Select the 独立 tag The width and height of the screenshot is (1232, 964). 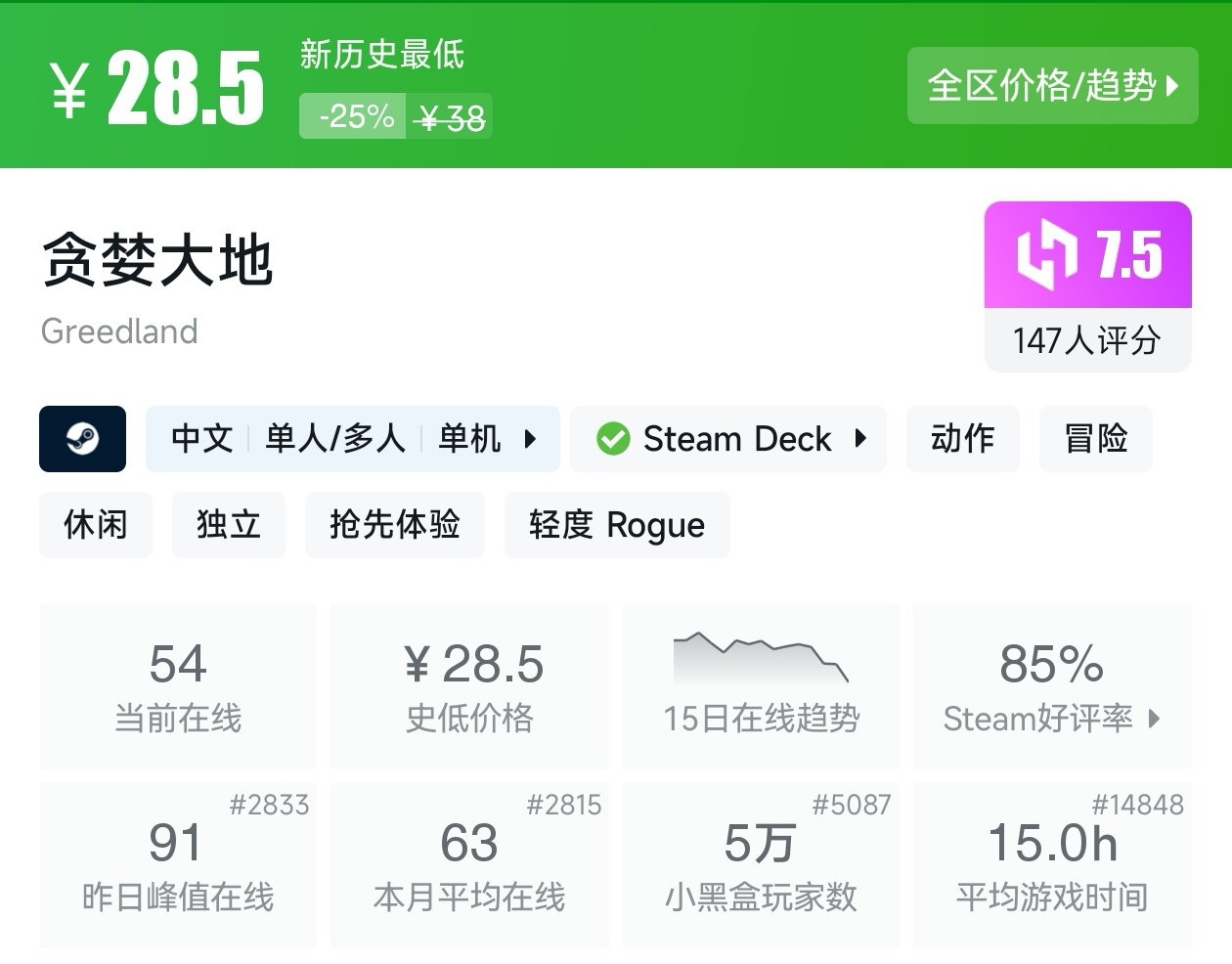229,525
